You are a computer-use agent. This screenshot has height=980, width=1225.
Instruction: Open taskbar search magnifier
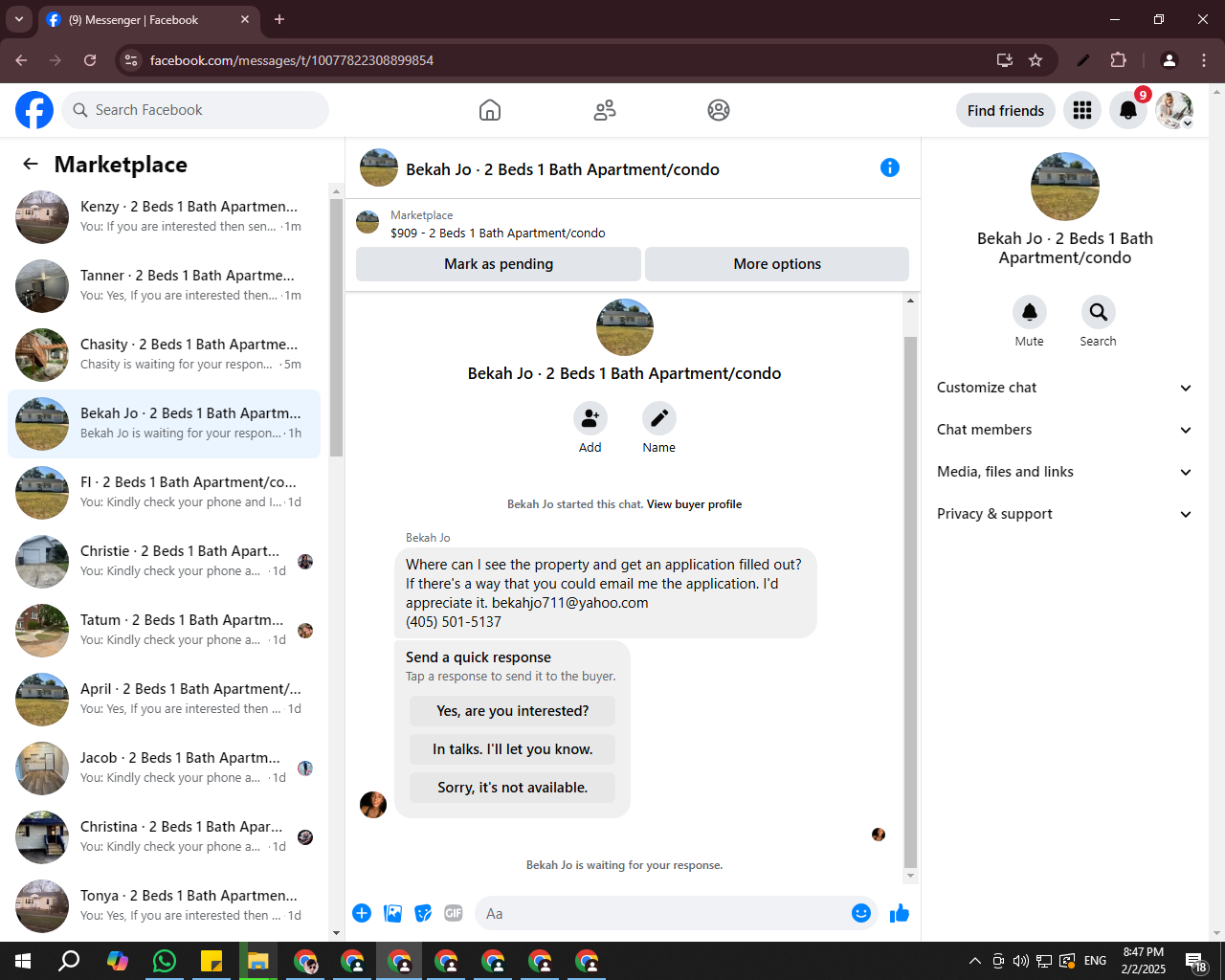70,961
